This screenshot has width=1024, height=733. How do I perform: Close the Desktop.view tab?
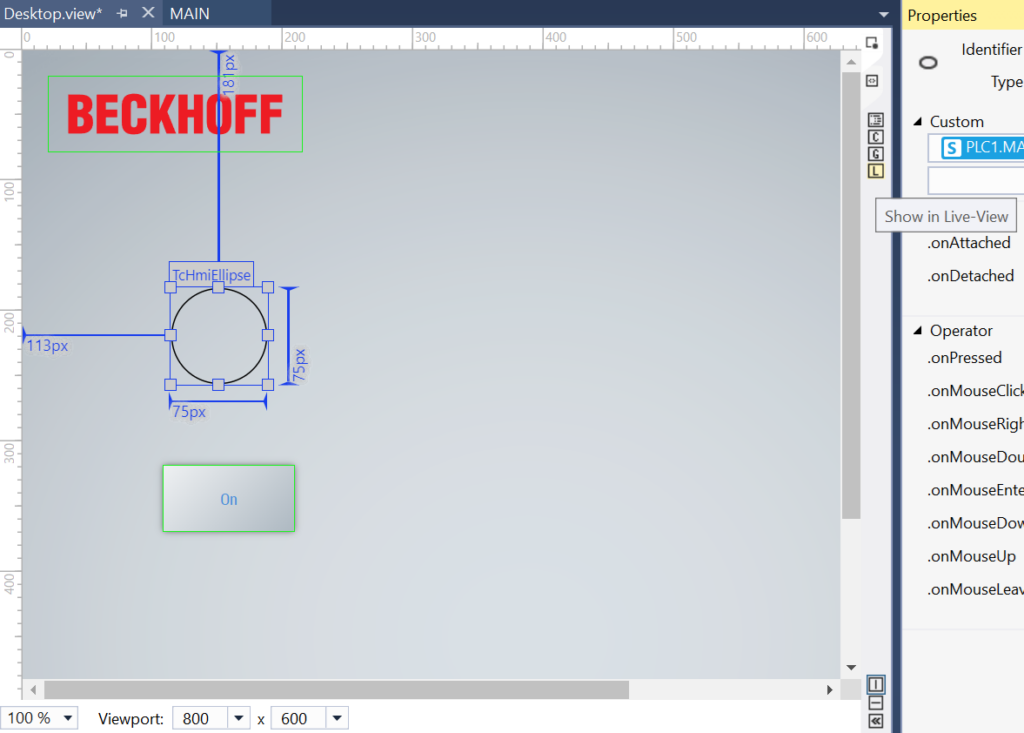coord(148,12)
